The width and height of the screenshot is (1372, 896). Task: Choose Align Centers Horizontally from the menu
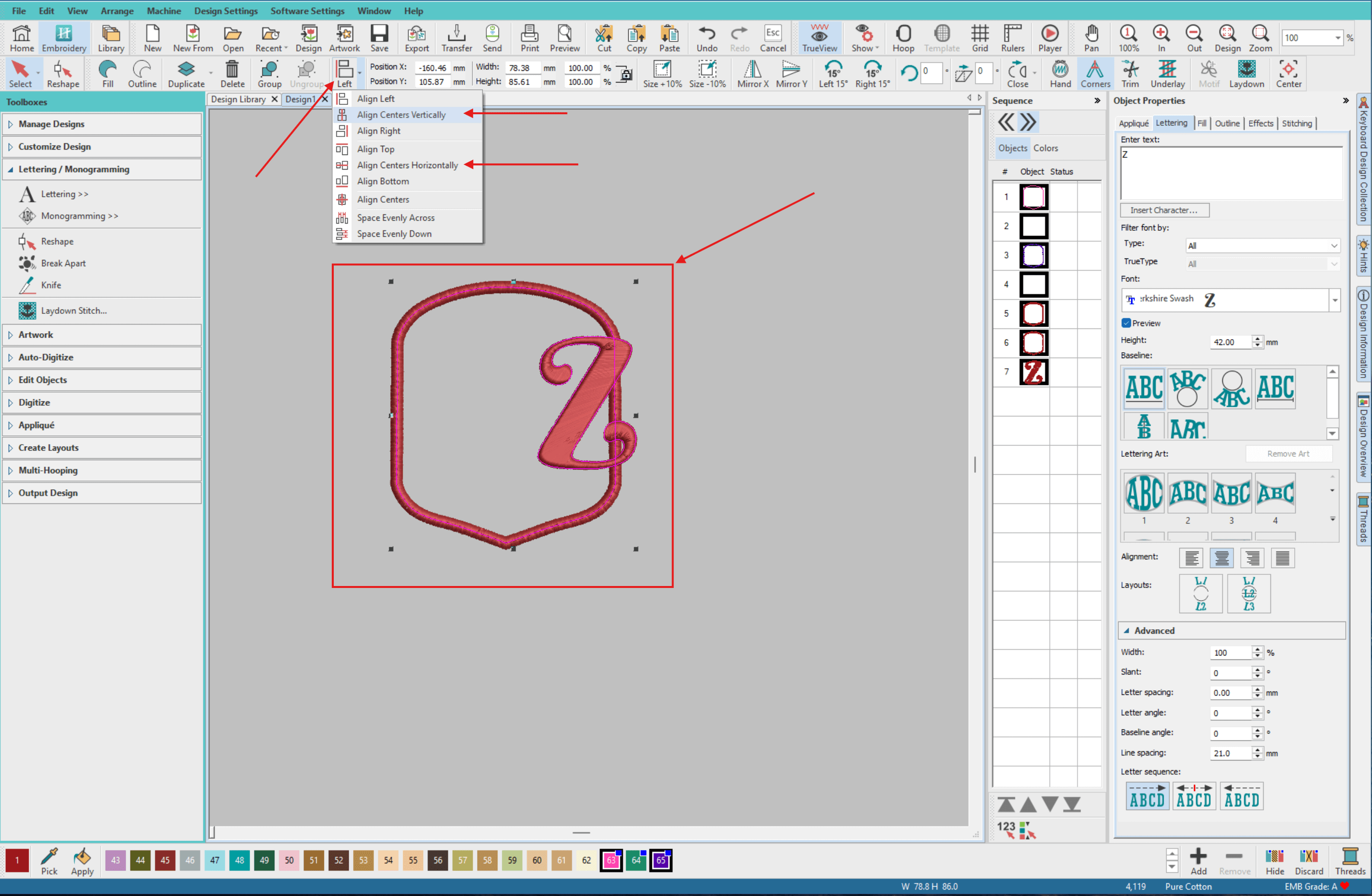tap(407, 165)
